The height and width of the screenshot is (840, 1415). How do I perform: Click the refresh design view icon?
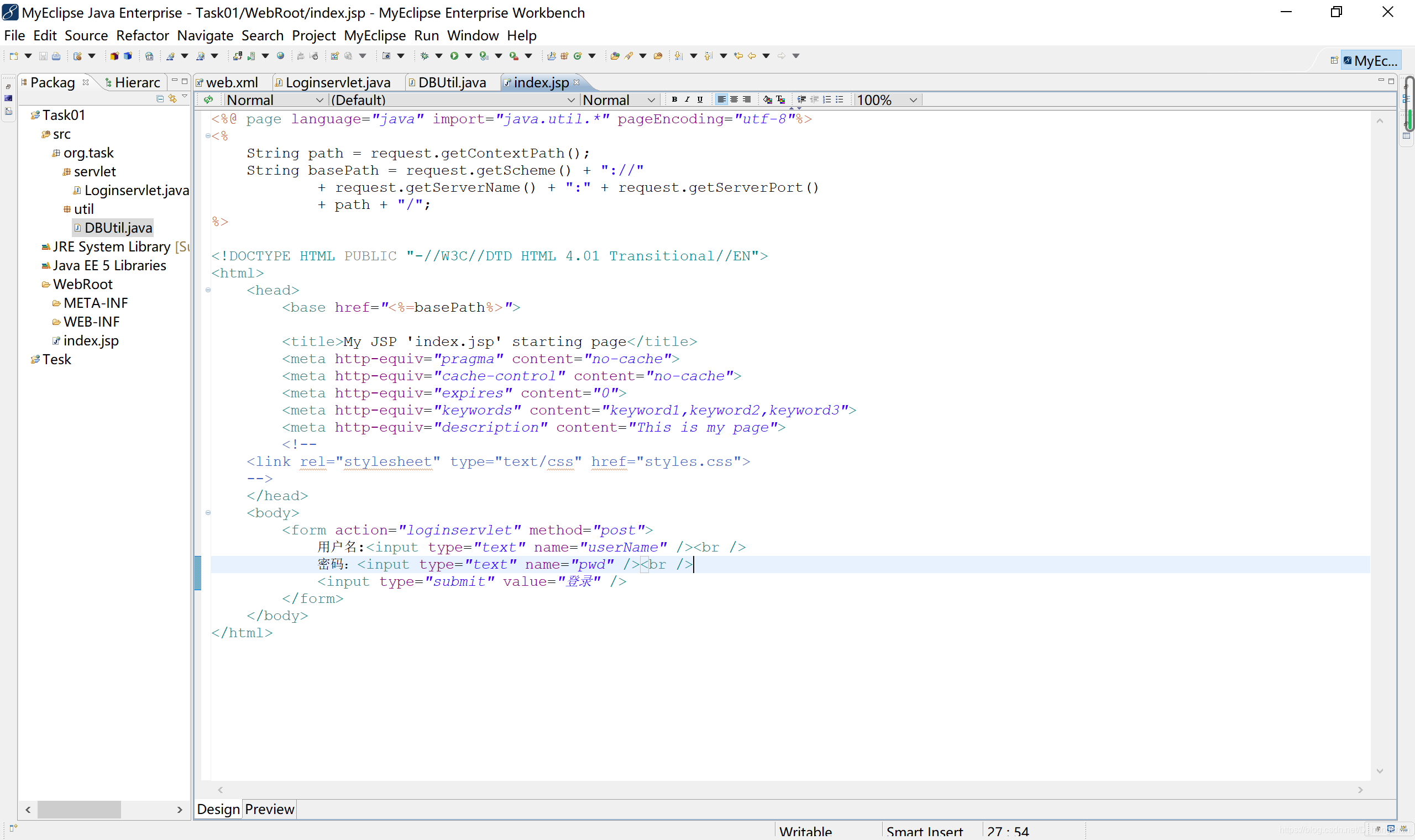pyautogui.click(x=208, y=99)
